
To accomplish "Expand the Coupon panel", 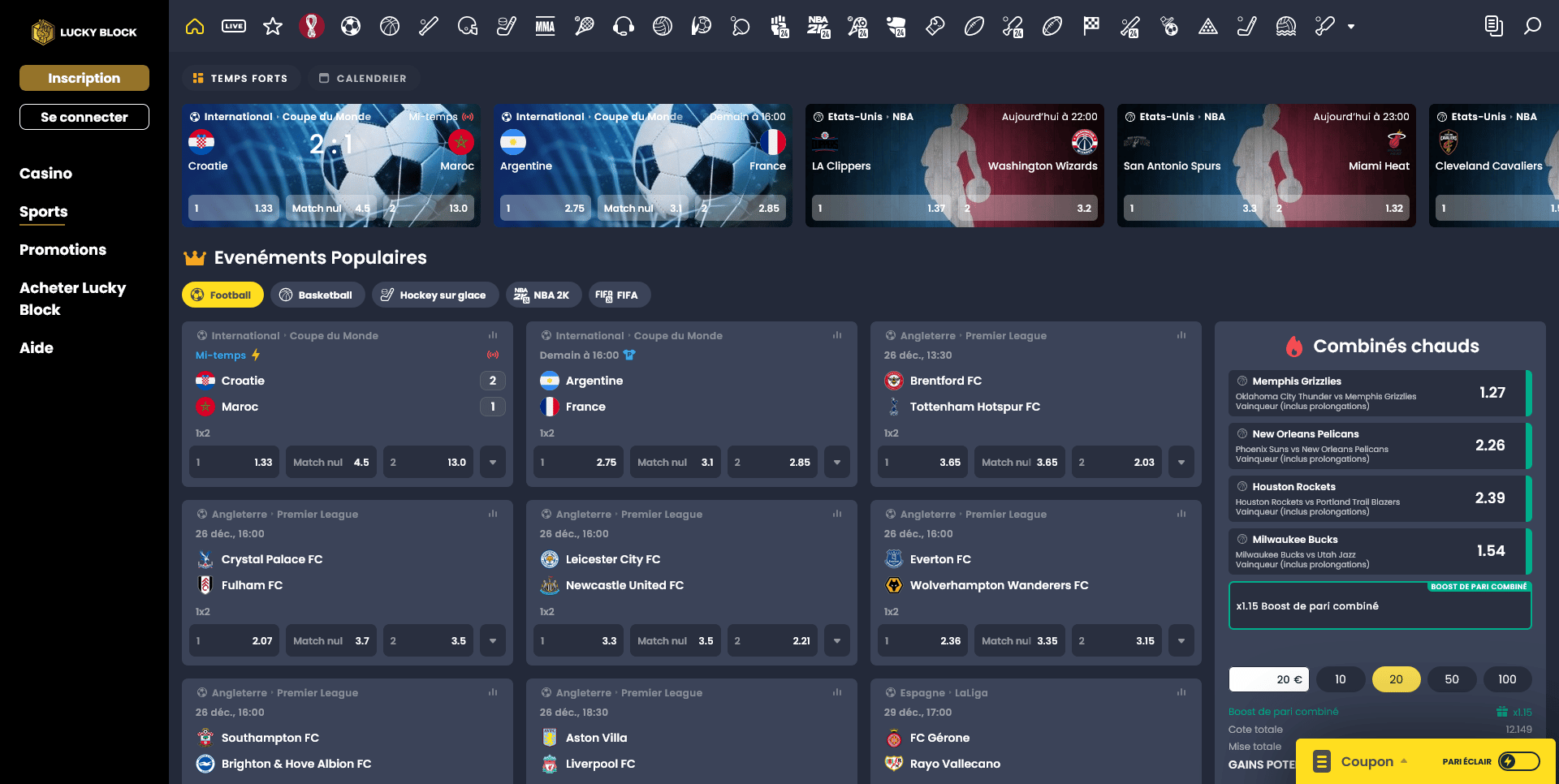I will coord(1367,761).
